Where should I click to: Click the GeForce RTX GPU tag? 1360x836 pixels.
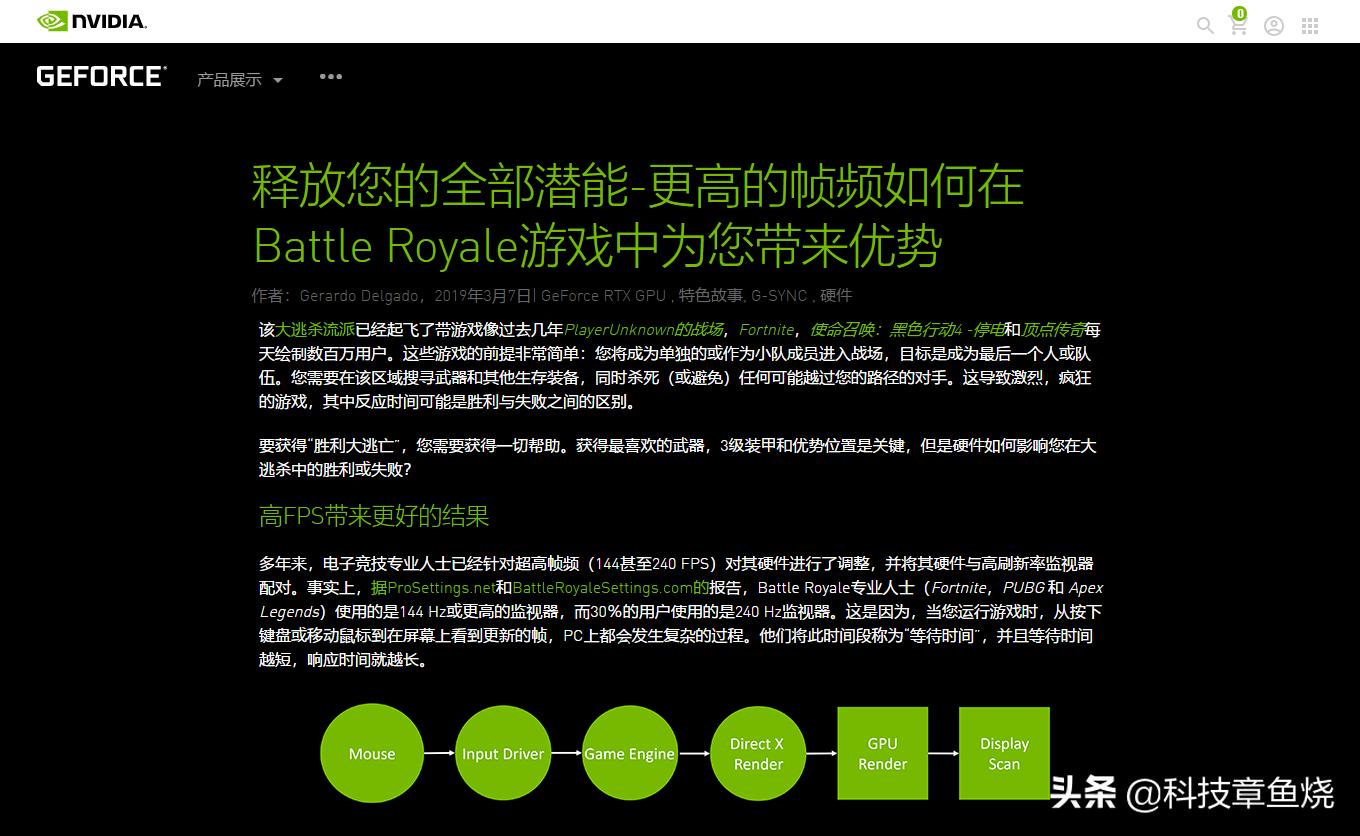(603, 296)
